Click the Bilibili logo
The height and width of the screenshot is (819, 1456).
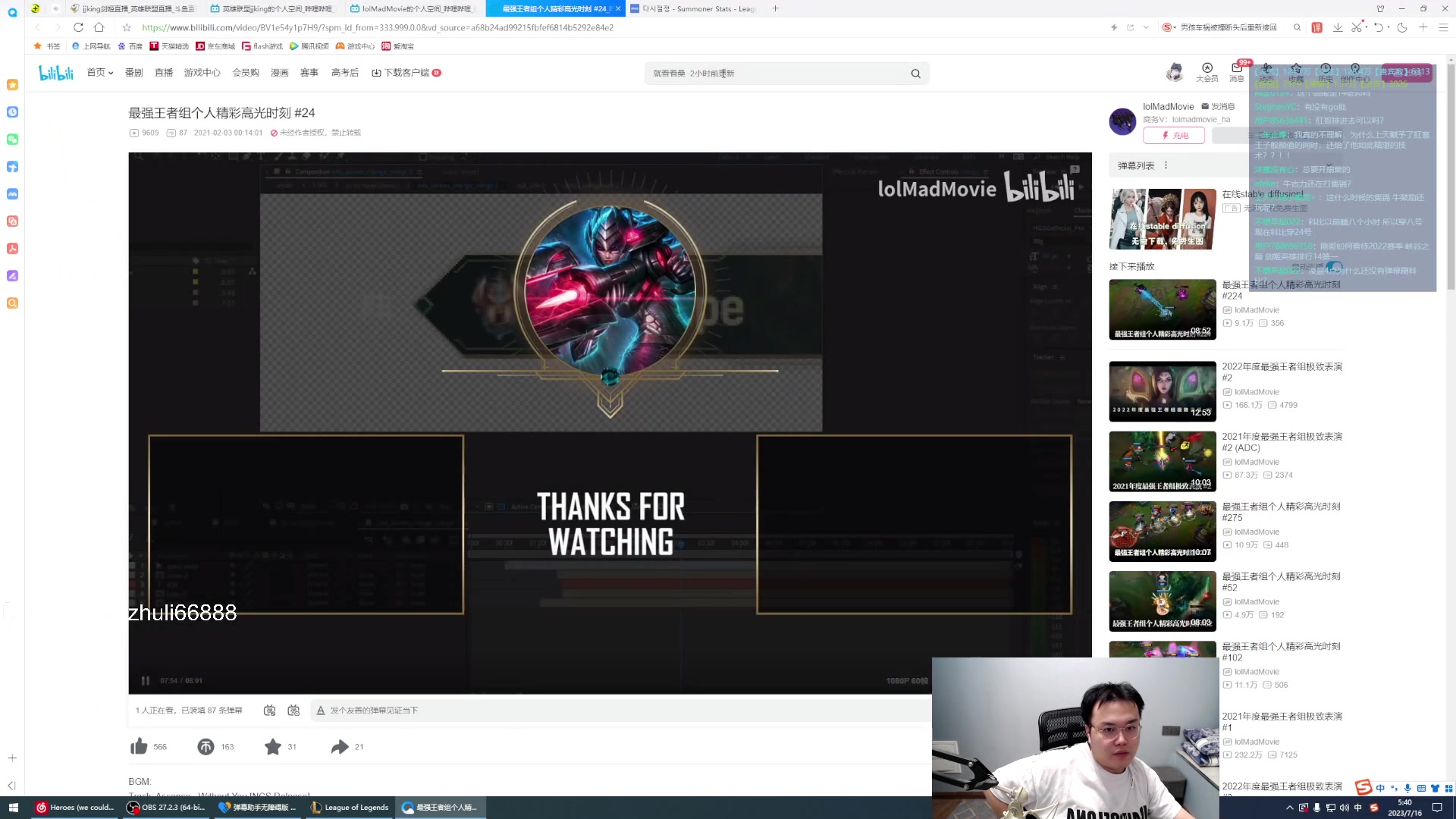pyautogui.click(x=56, y=73)
